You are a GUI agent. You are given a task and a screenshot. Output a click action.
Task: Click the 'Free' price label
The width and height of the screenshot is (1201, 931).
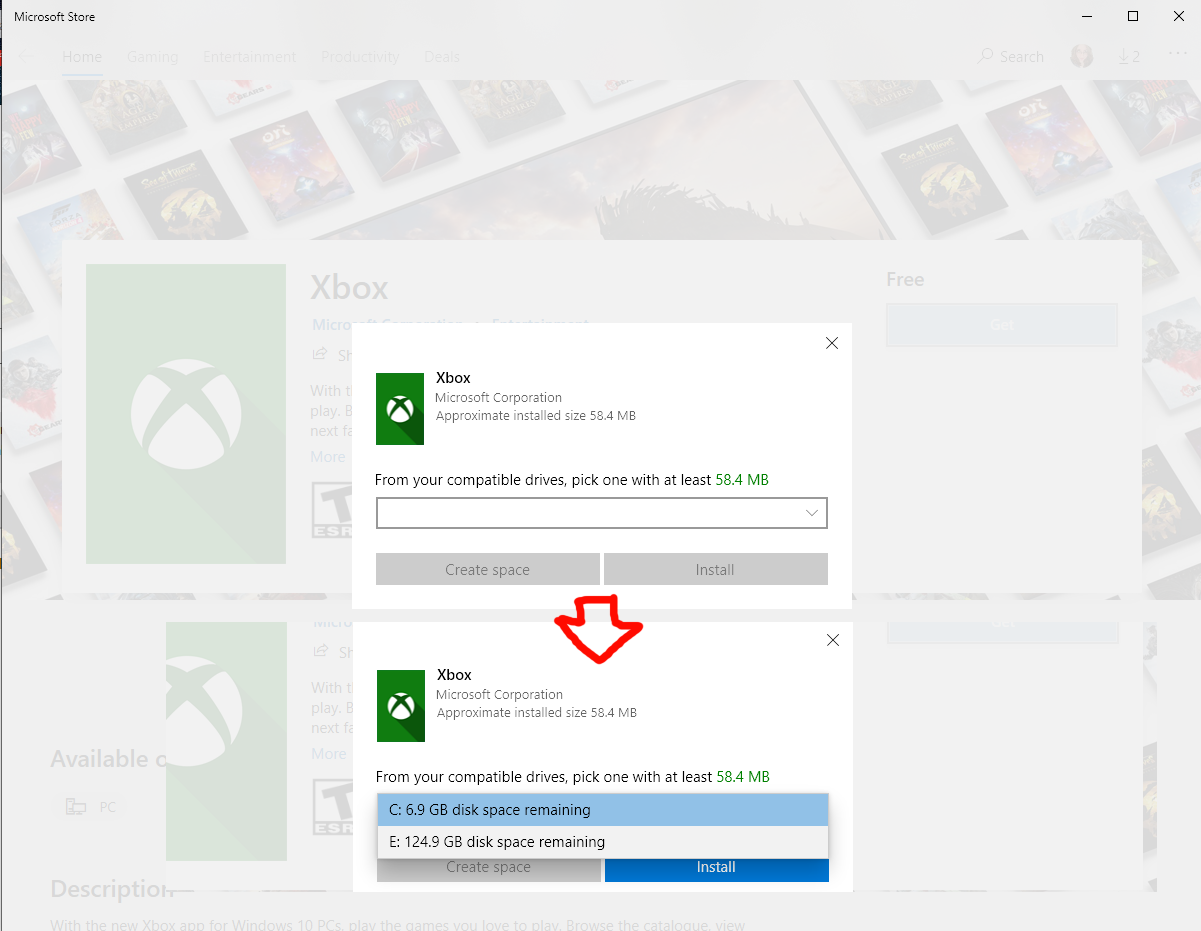(x=905, y=280)
